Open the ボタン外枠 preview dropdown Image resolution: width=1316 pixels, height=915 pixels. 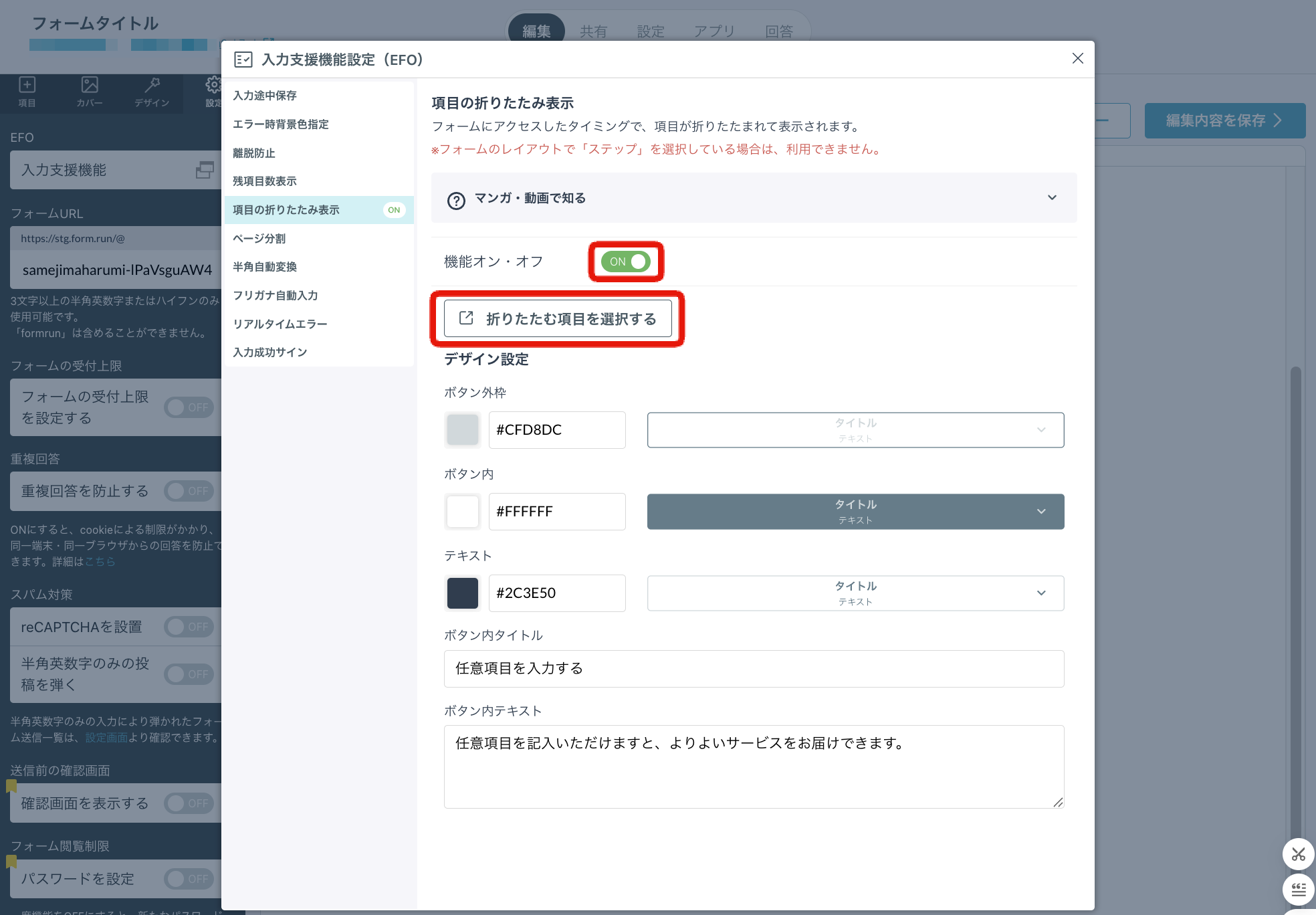point(855,430)
